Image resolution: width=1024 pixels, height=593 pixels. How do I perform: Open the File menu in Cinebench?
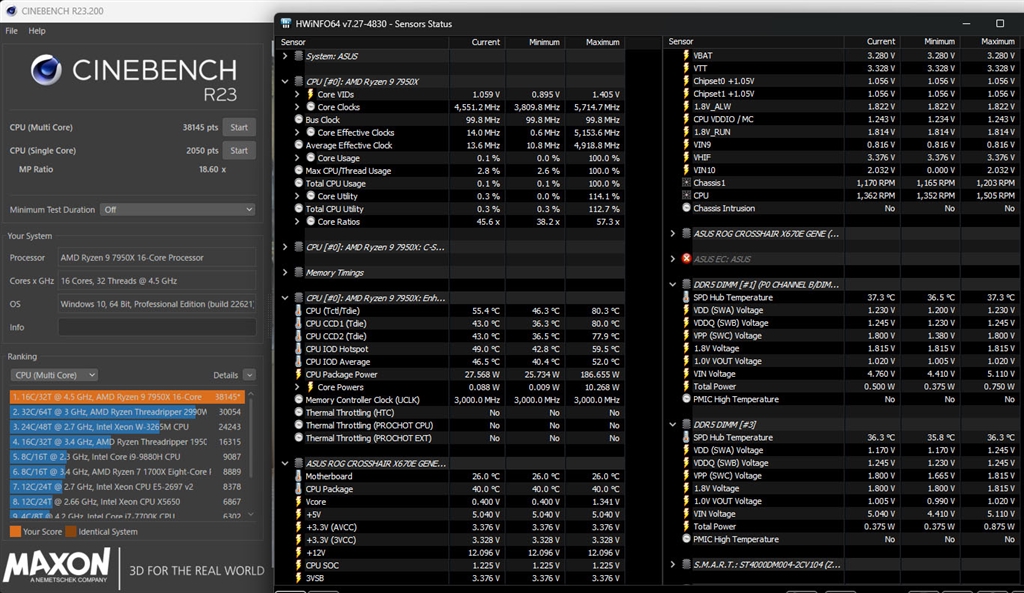point(12,31)
